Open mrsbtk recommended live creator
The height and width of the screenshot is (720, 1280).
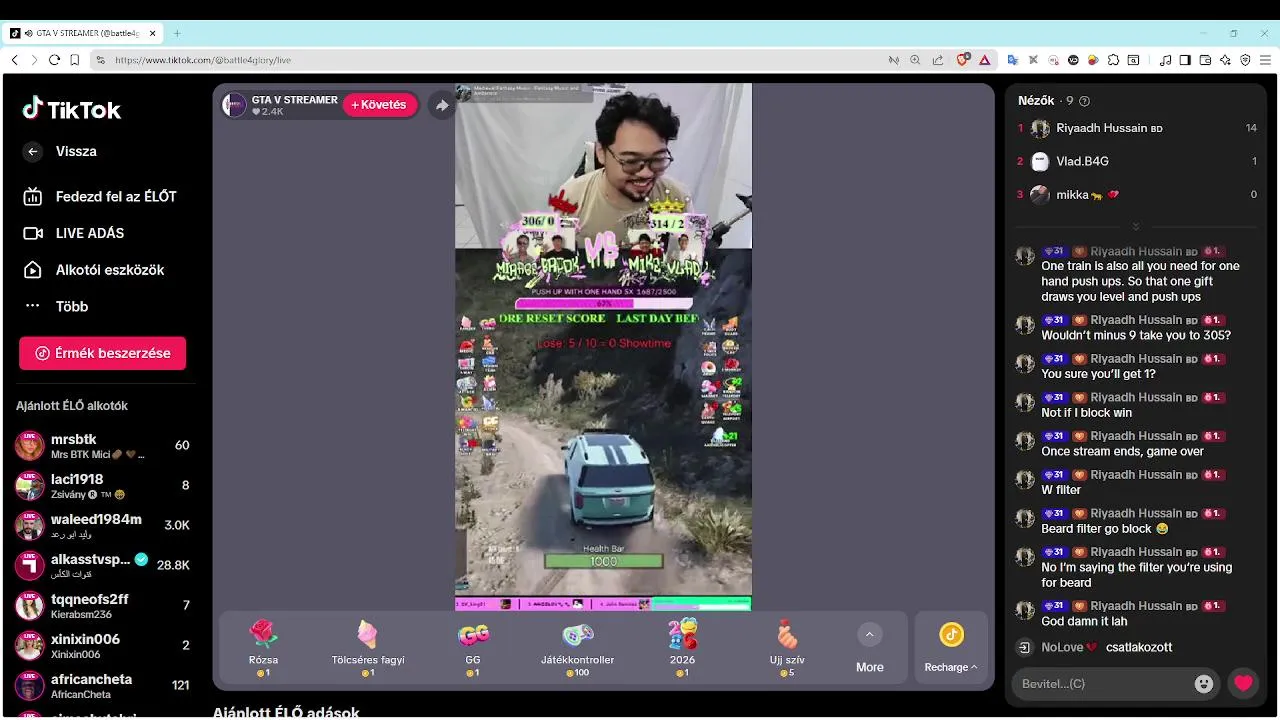(103, 446)
